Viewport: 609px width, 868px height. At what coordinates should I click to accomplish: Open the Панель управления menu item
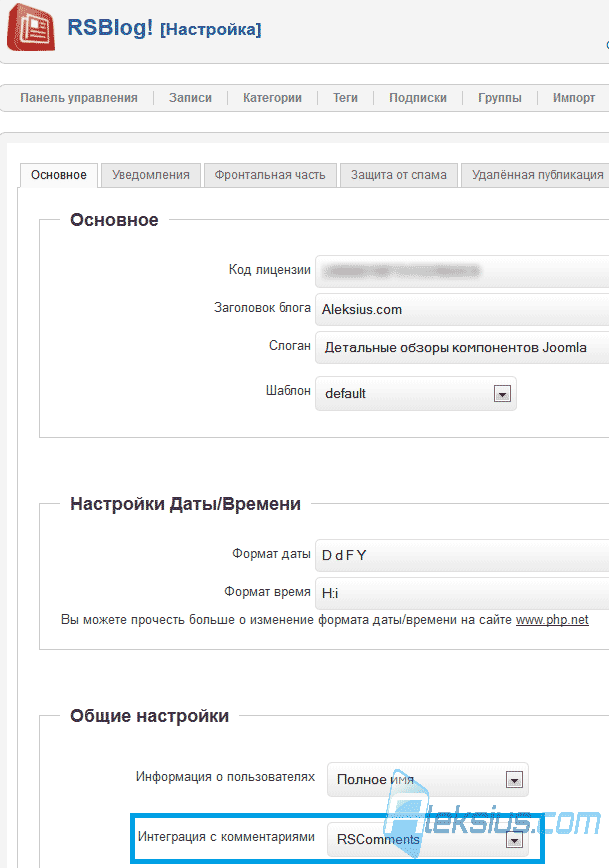pos(79,98)
